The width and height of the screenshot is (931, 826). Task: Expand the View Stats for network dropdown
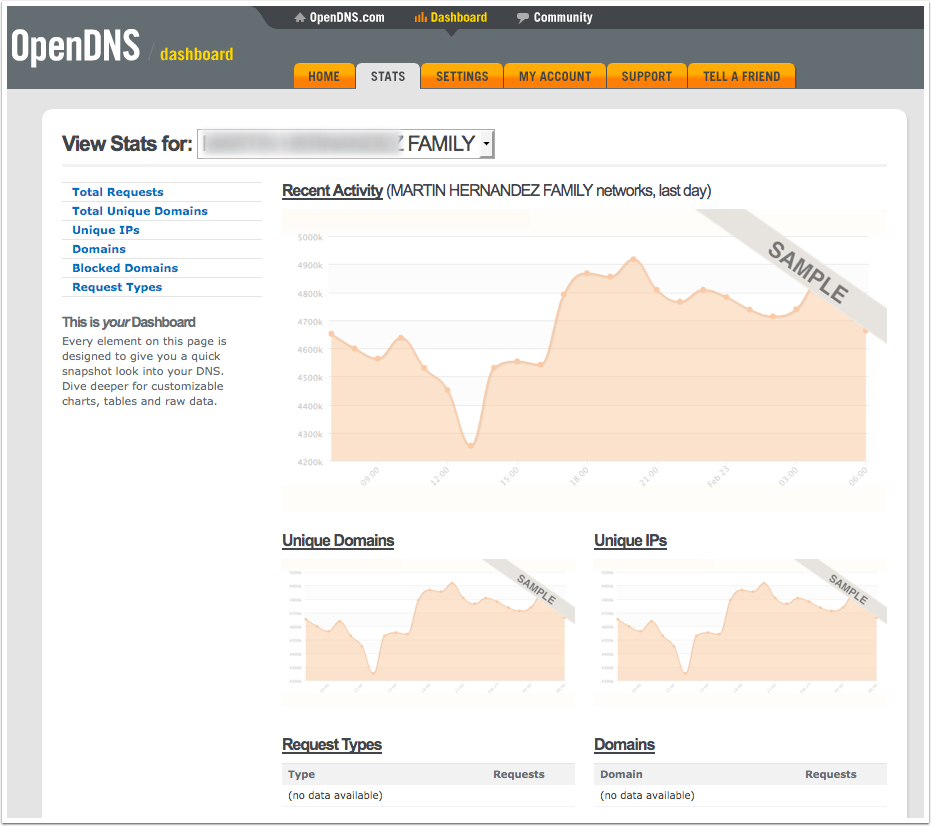pos(346,144)
